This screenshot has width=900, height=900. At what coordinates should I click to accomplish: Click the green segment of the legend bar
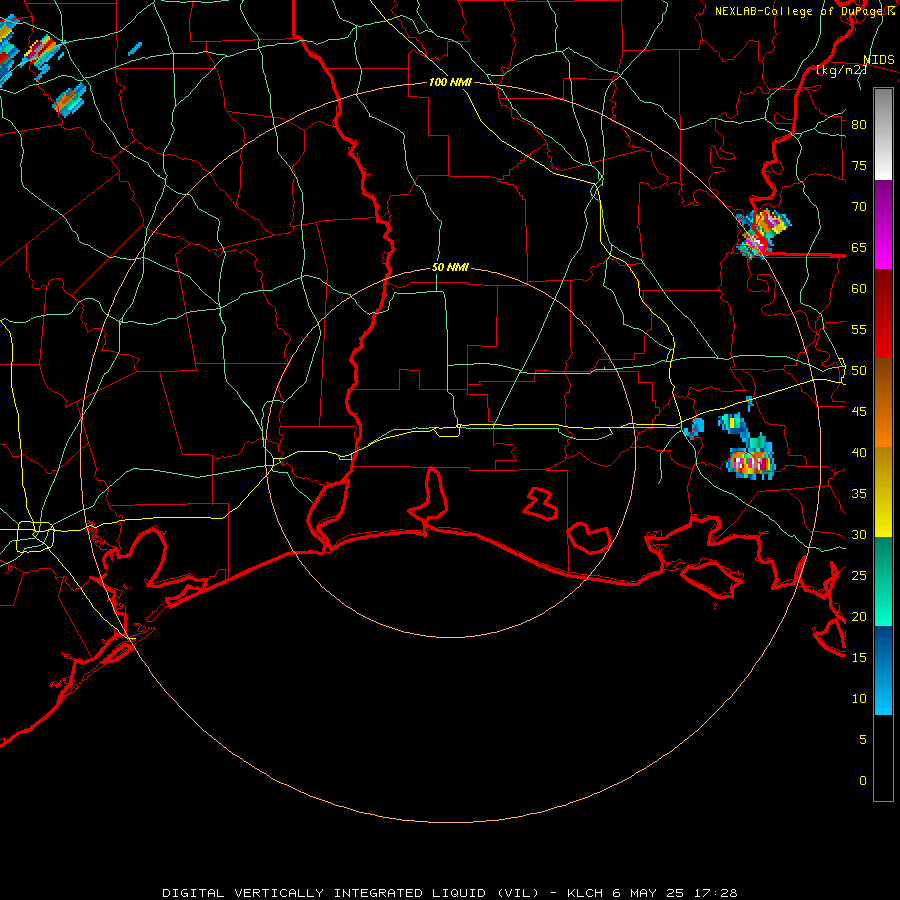883,581
